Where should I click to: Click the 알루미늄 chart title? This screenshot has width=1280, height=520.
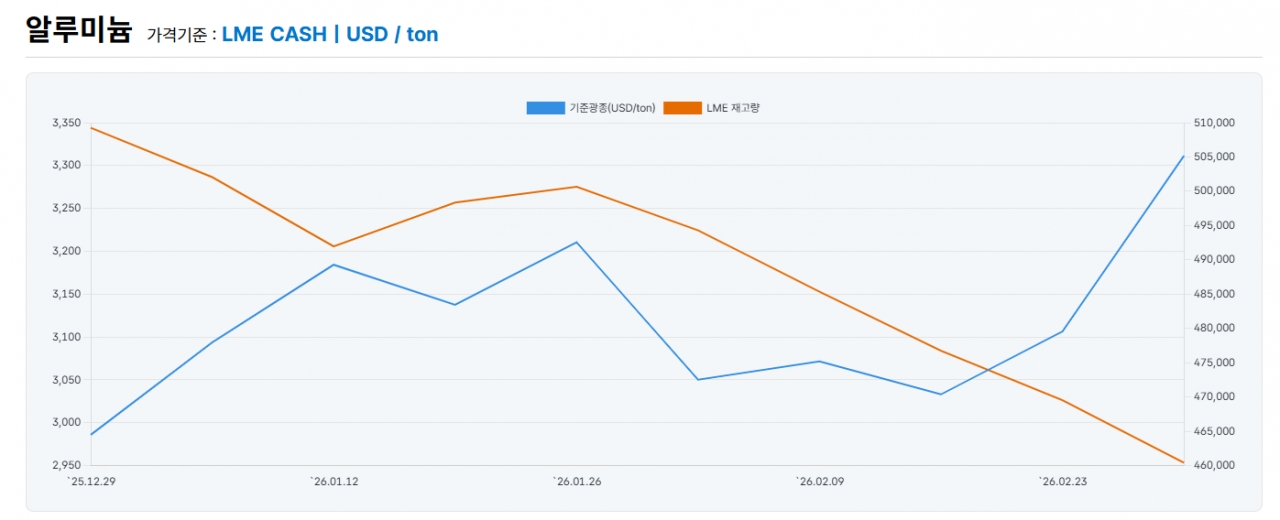tap(79, 31)
